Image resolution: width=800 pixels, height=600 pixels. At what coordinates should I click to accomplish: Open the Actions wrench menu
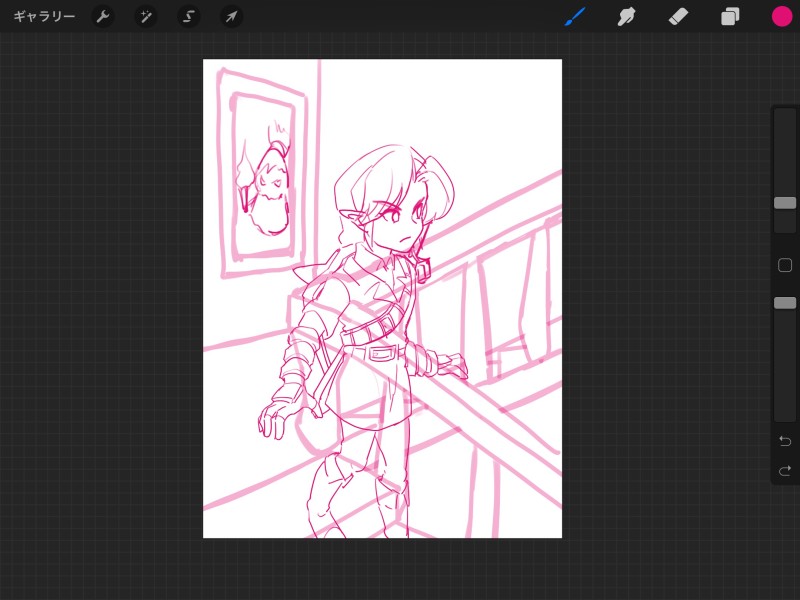(x=103, y=17)
